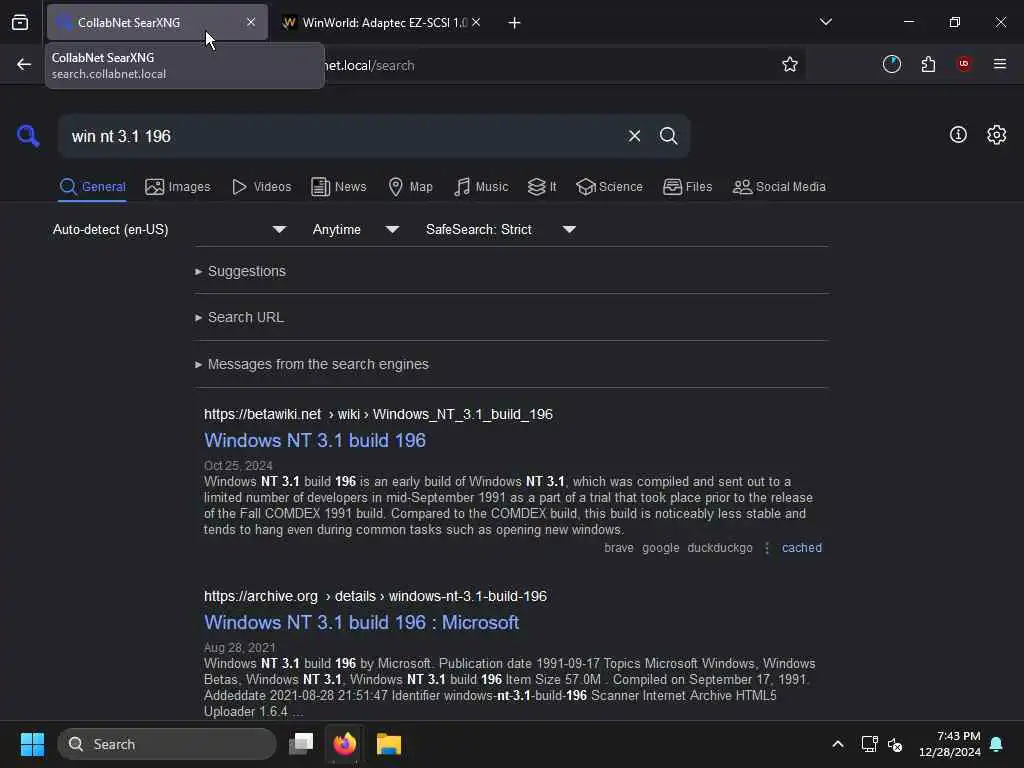This screenshot has height=768, width=1024.
Task: Click the duckduckgo engine label
Action: [720, 548]
